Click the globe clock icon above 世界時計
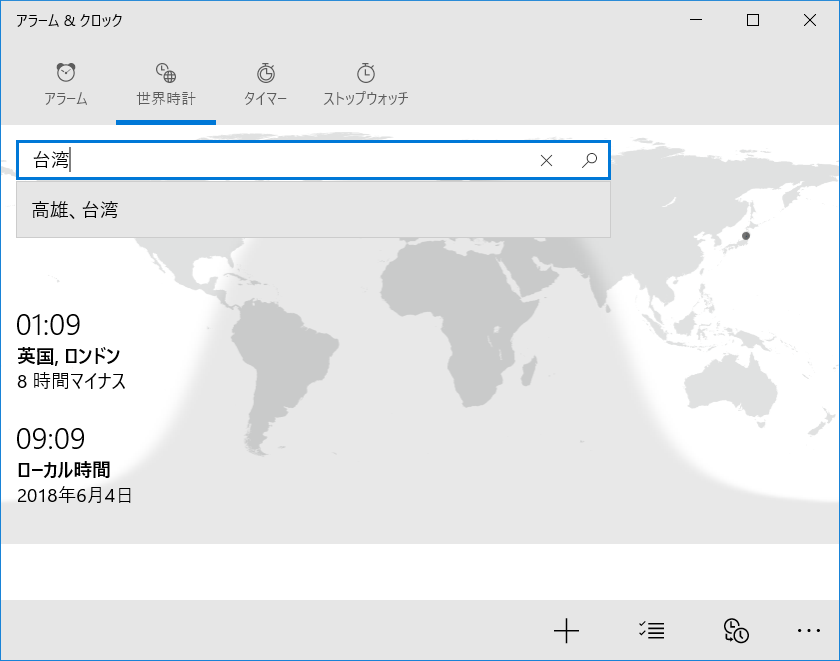 [x=166, y=71]
